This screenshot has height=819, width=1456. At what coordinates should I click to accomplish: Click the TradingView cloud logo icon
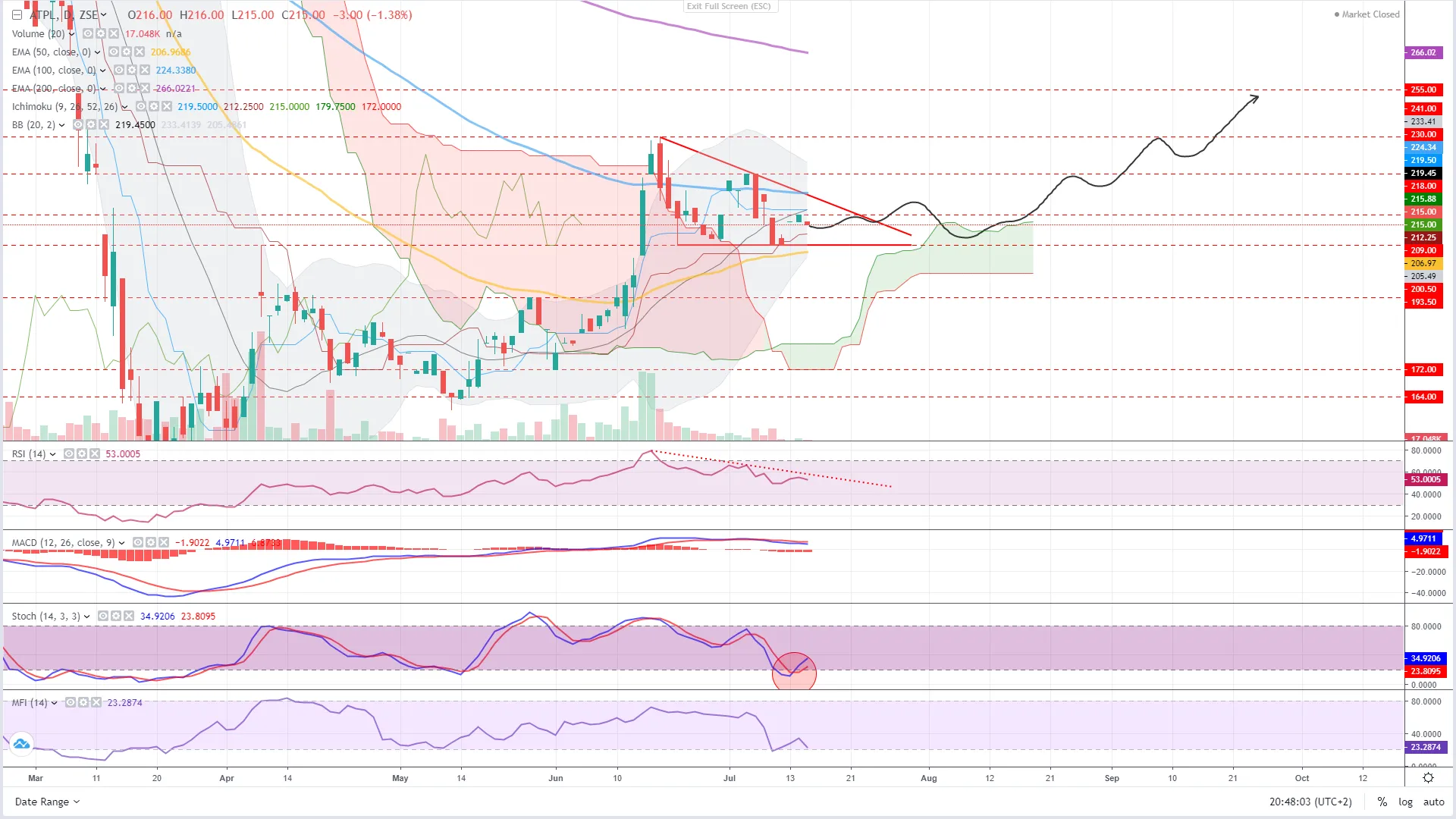[x=21, y=744]
